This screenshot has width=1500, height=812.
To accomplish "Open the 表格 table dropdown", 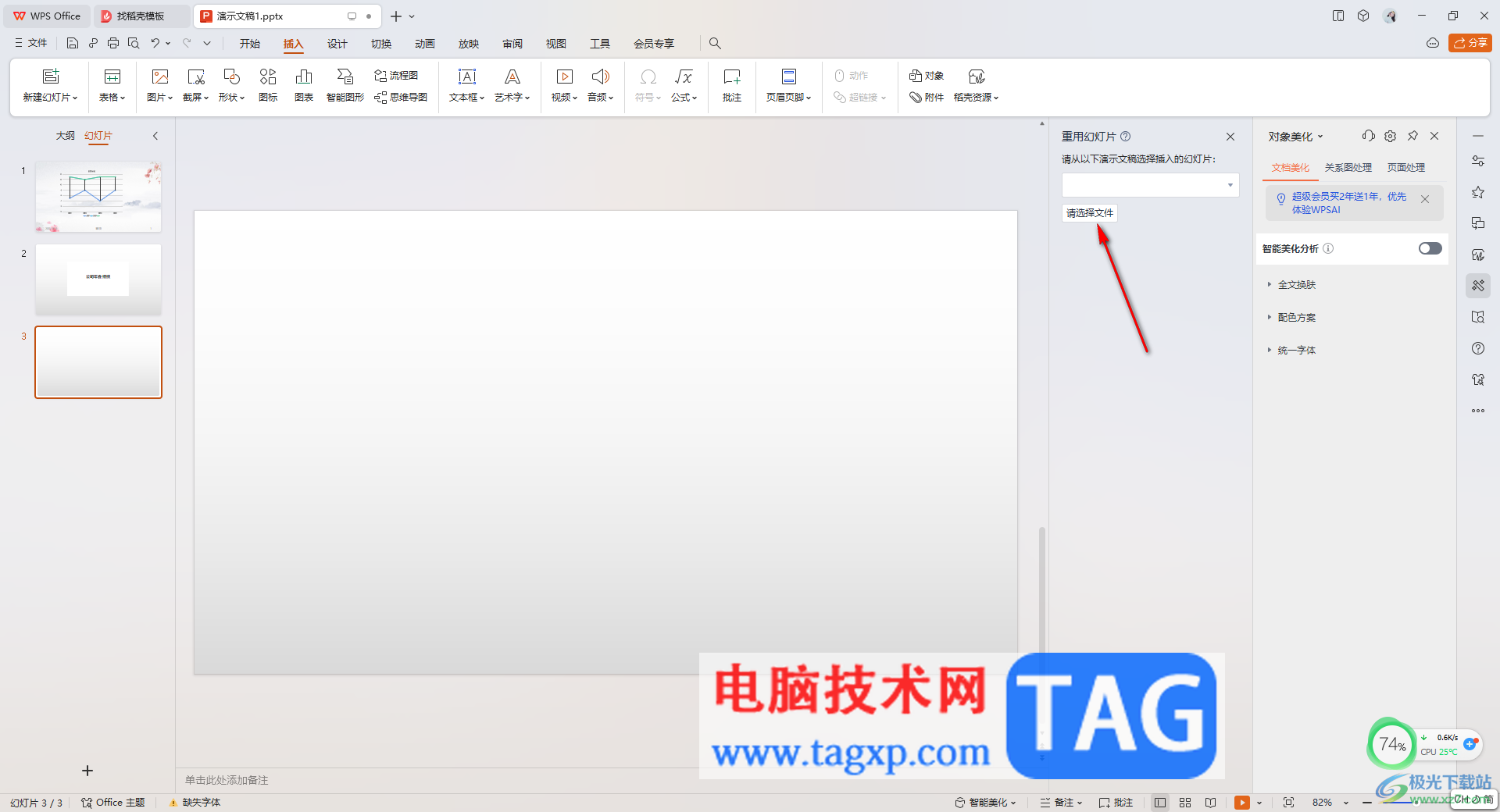I will [112, 97].
